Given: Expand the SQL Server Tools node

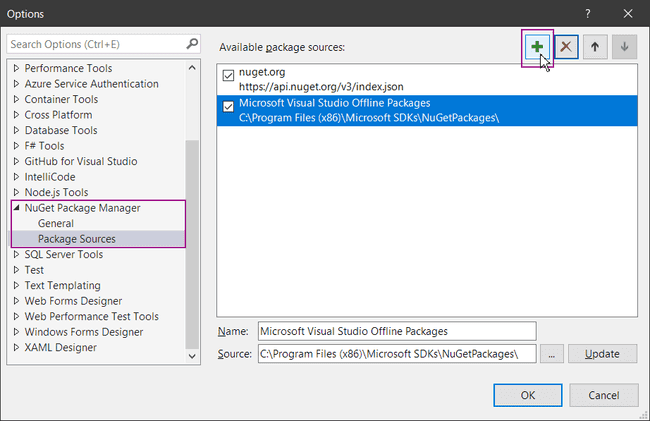Looking at the screenshot, I should point(16,255).
